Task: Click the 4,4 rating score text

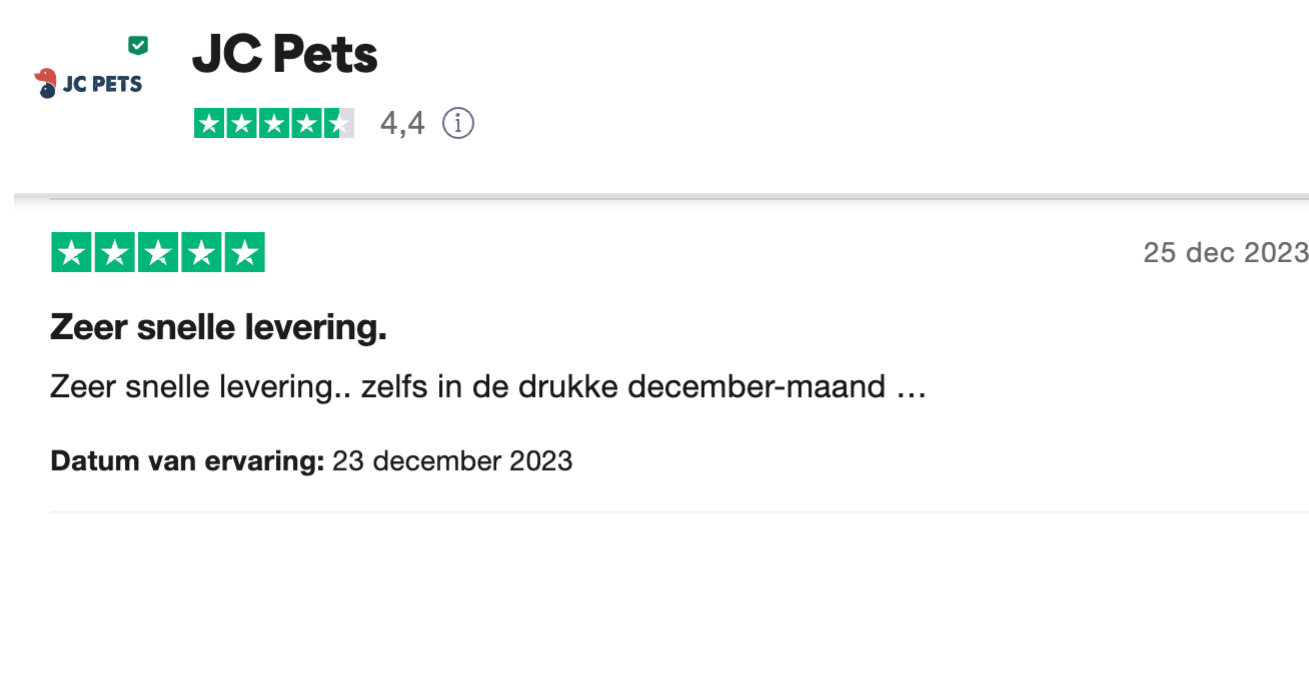Action: (x=402, y=124)
